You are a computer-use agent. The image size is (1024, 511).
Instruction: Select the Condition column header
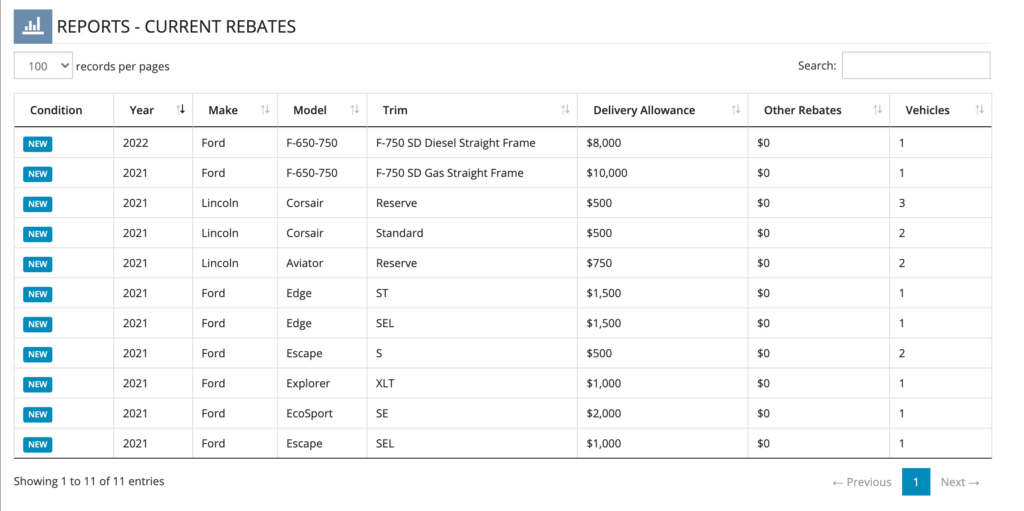[x=56, y=110]
